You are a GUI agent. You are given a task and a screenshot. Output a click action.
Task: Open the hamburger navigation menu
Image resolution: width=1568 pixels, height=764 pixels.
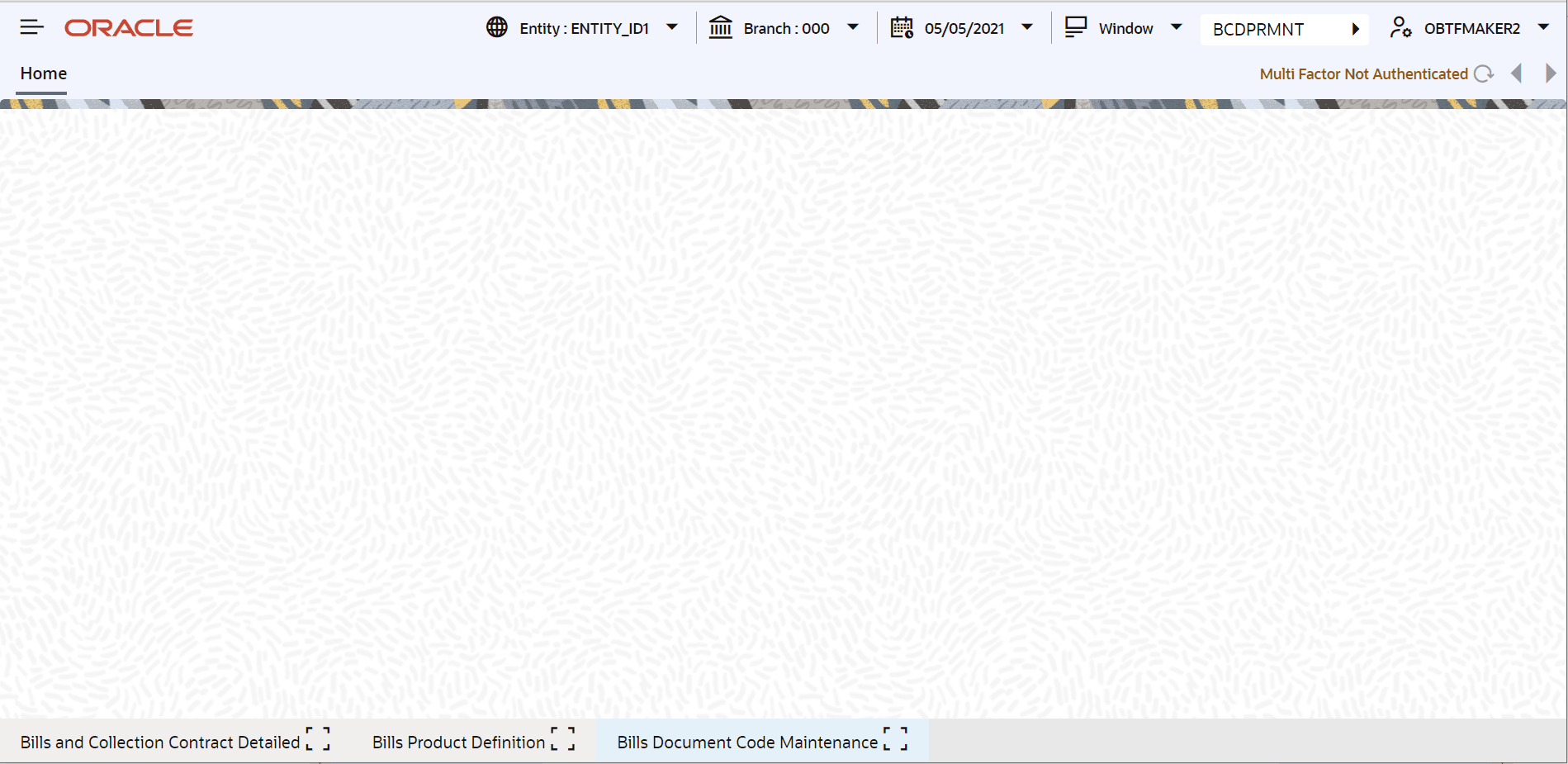(31, 26)
